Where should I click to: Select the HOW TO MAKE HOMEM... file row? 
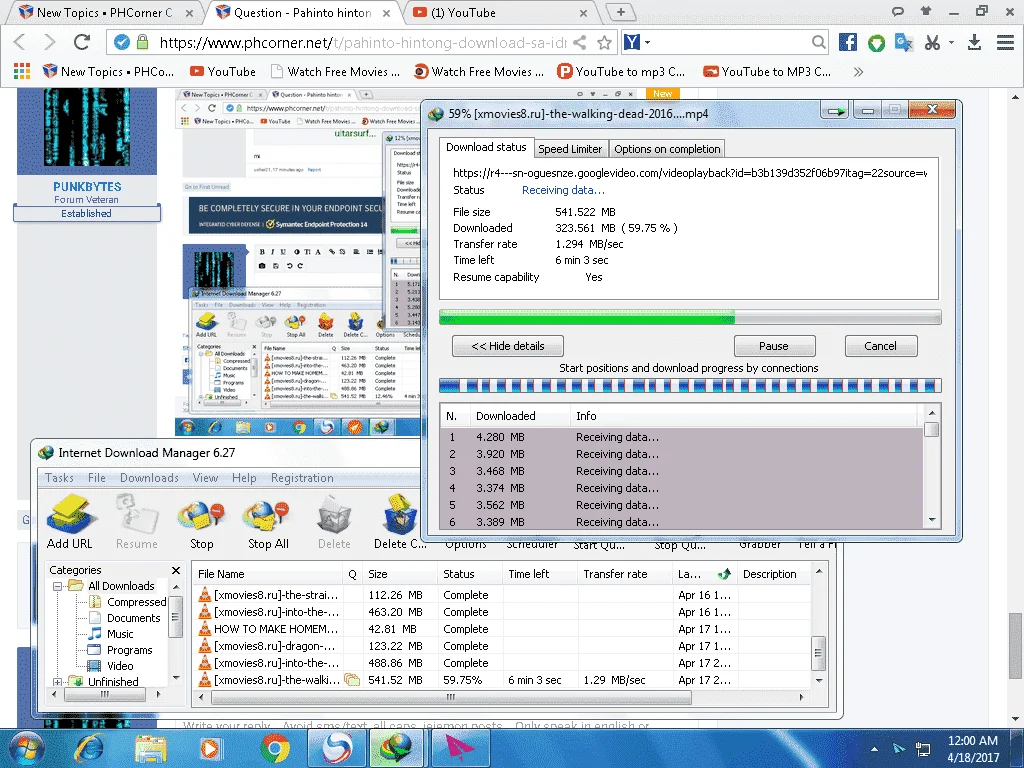point(503,629)
